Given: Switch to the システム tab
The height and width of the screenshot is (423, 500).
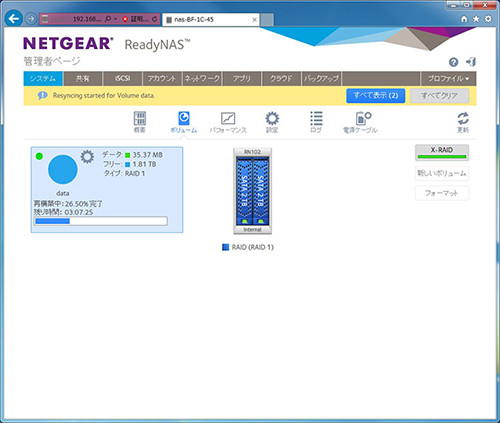Looking at the screenshot, I should point(43,79).
